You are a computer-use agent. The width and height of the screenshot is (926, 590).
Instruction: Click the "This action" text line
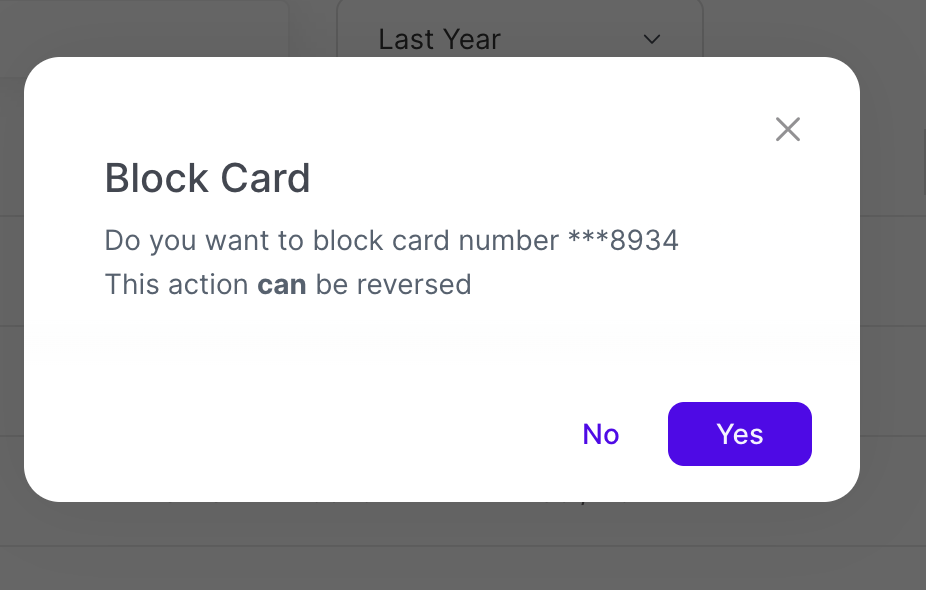176,285
